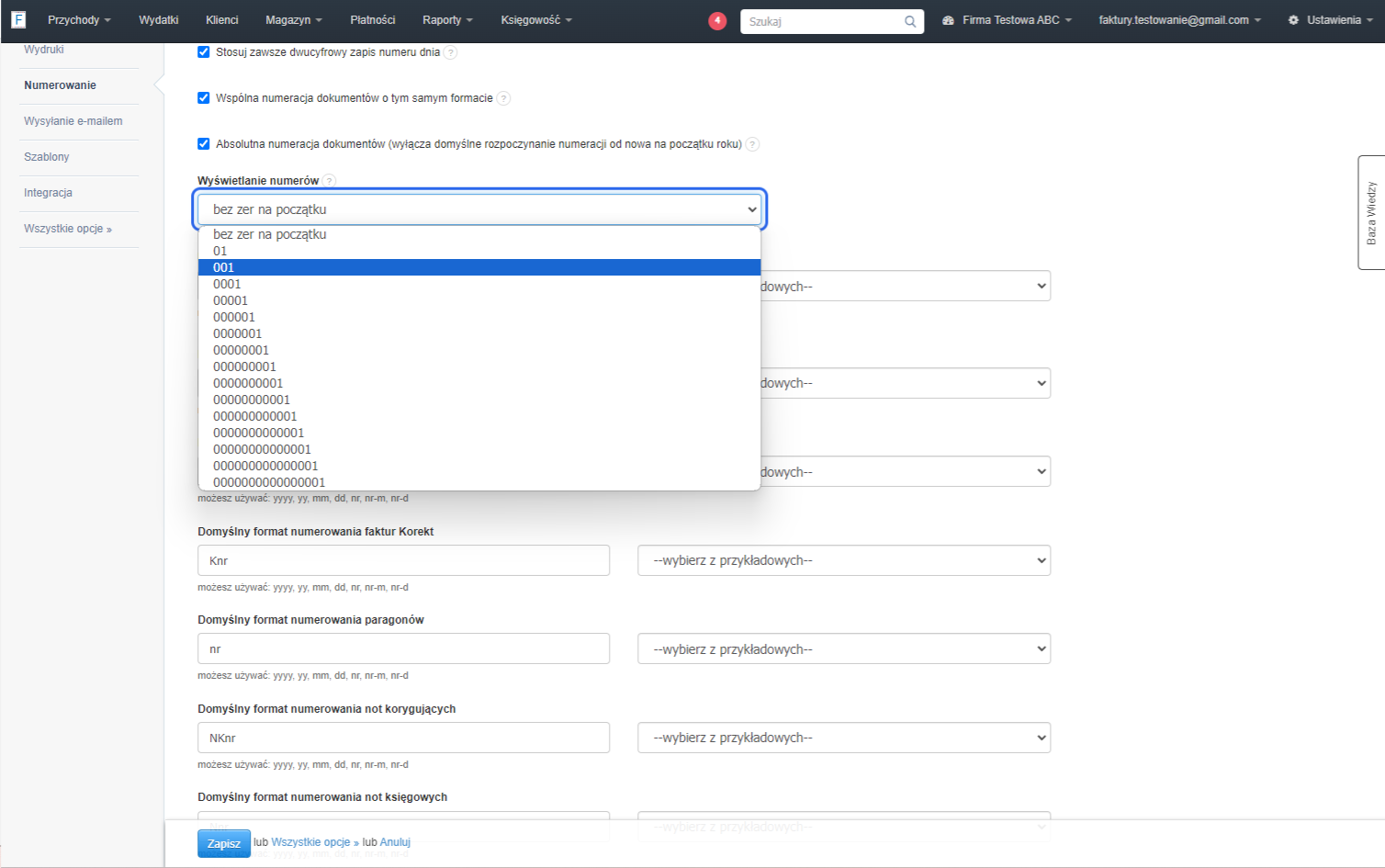Expand the Przychody menu
1385x868 pixels.
coord(79,20)
